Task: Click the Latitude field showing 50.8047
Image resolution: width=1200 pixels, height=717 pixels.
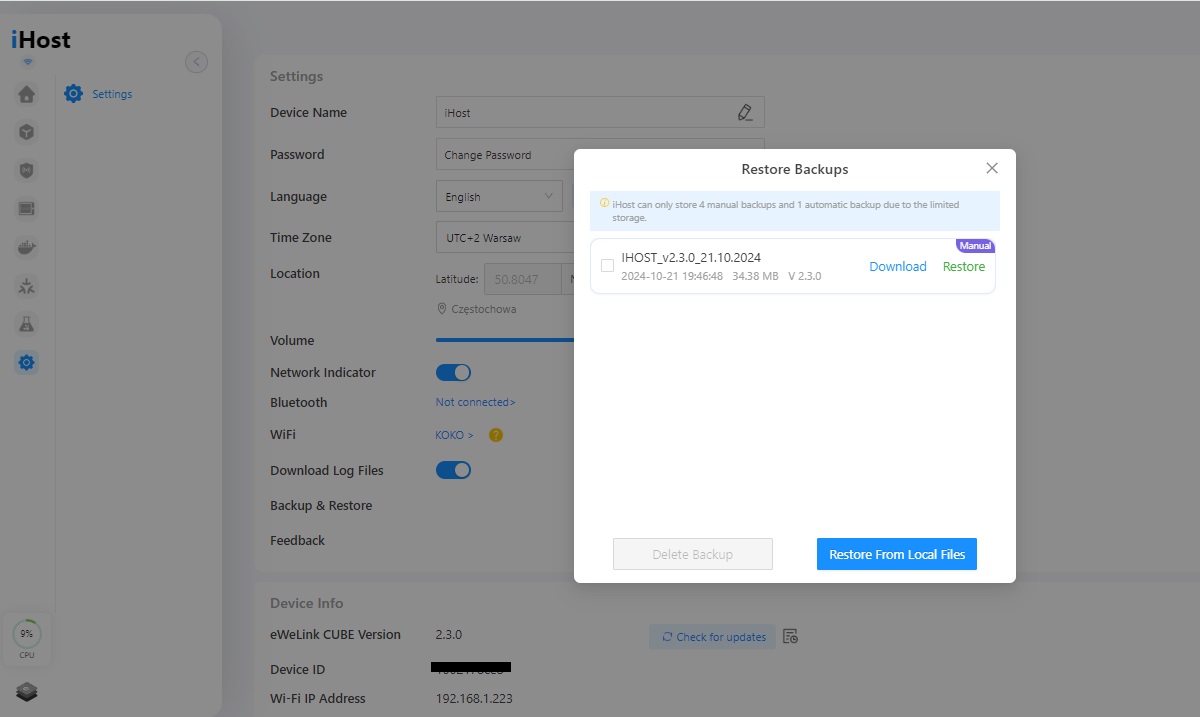Action: pos(524,280)
